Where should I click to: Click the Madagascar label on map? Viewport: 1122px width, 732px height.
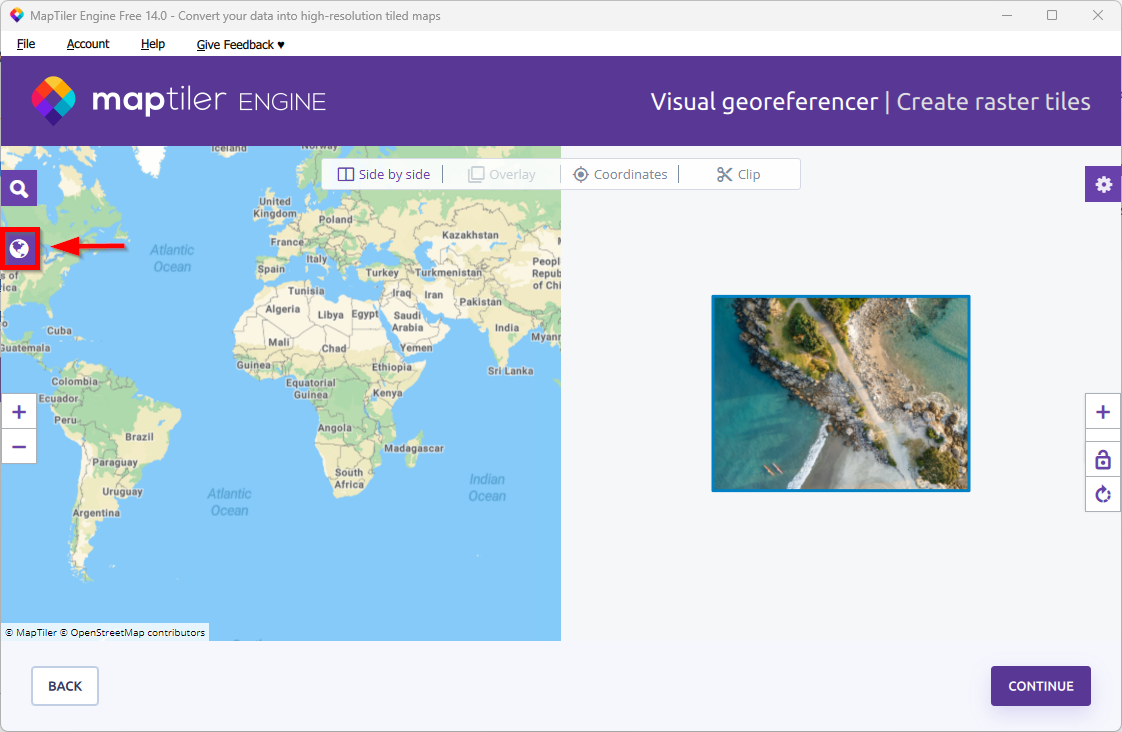pos(414,449)
